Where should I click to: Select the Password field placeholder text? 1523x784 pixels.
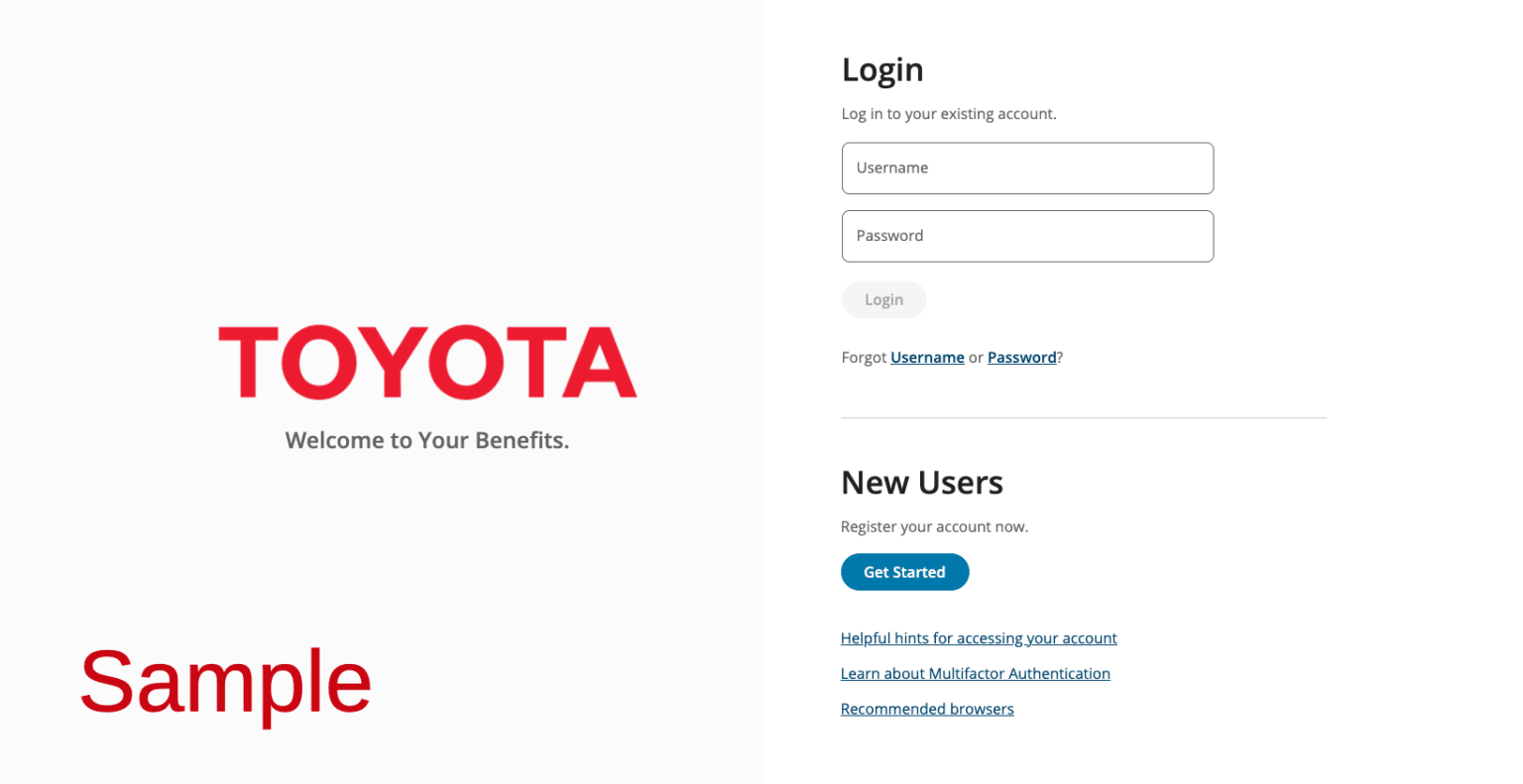pos(889,235)
